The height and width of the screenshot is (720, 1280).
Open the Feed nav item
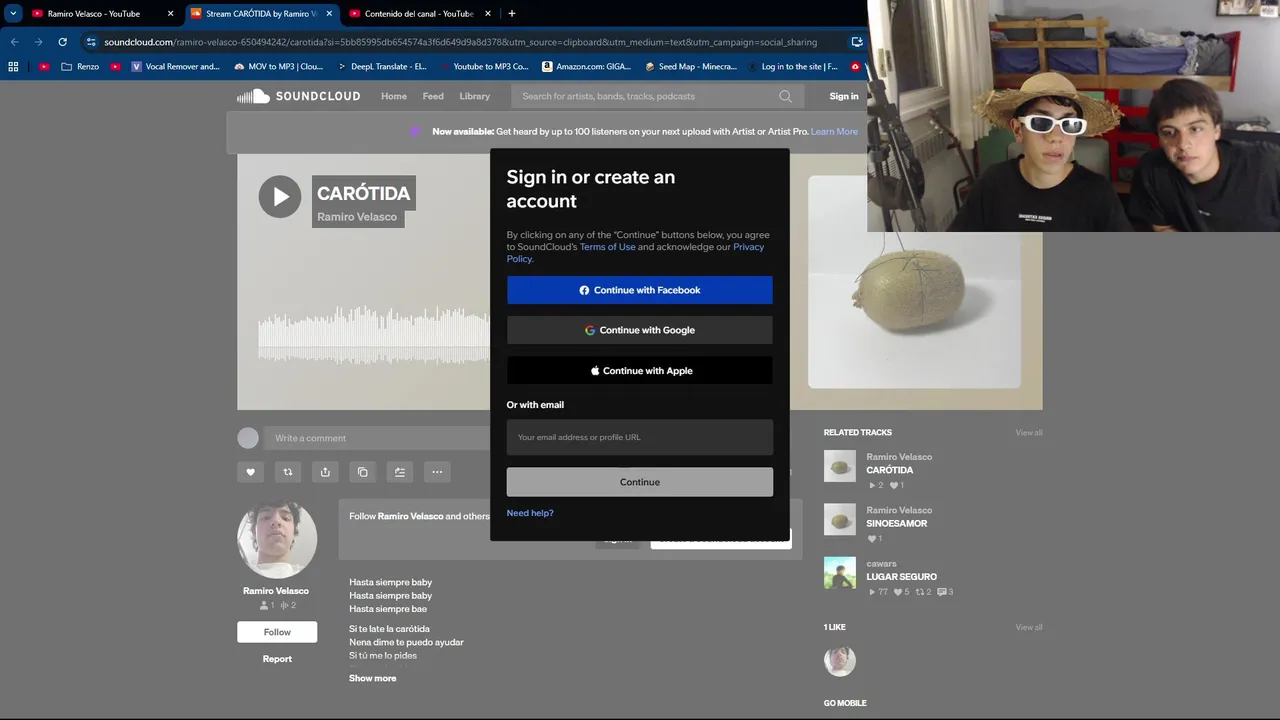click(433, 96)
